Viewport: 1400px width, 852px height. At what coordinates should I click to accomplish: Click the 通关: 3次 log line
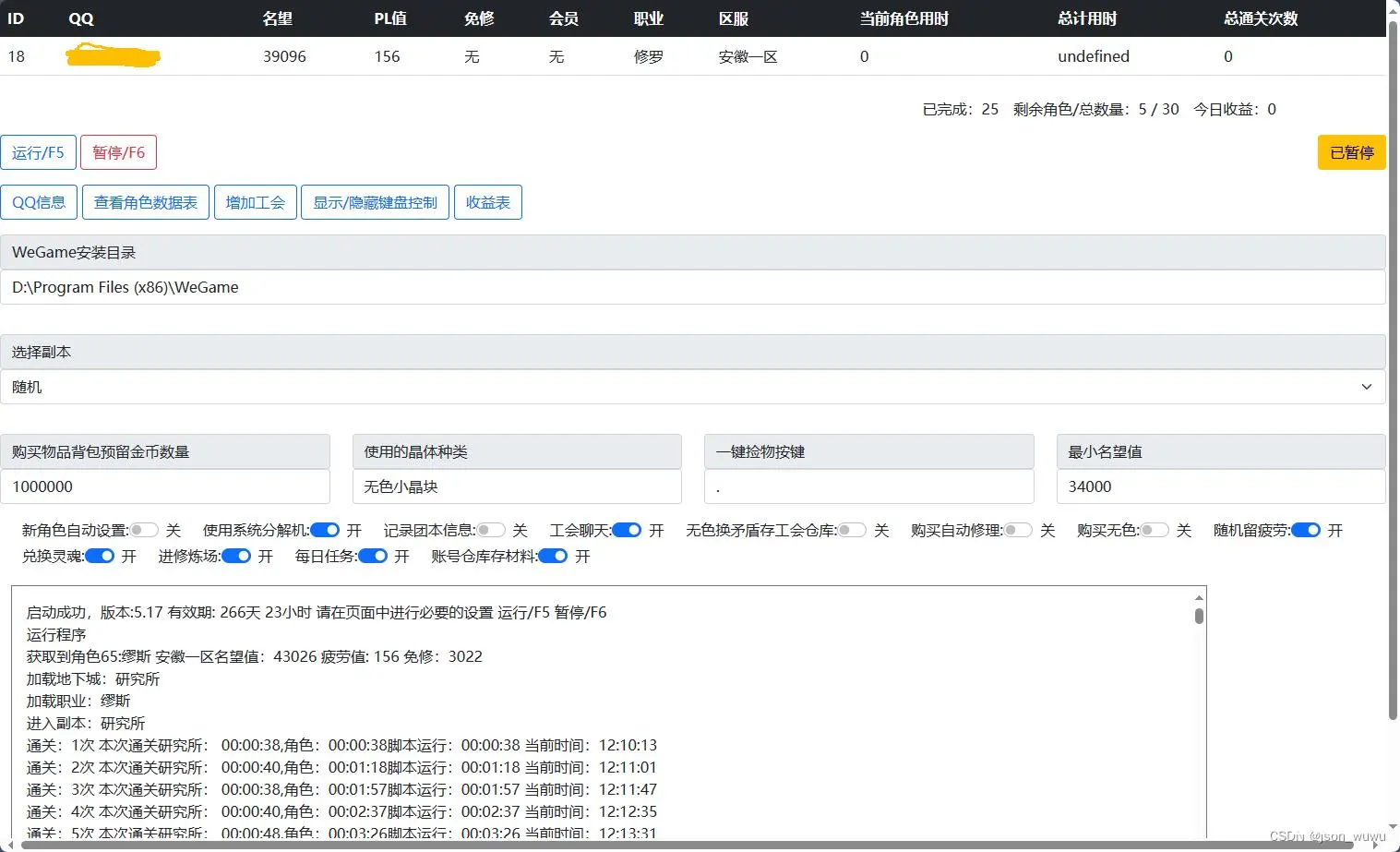(x=341, y=789)
